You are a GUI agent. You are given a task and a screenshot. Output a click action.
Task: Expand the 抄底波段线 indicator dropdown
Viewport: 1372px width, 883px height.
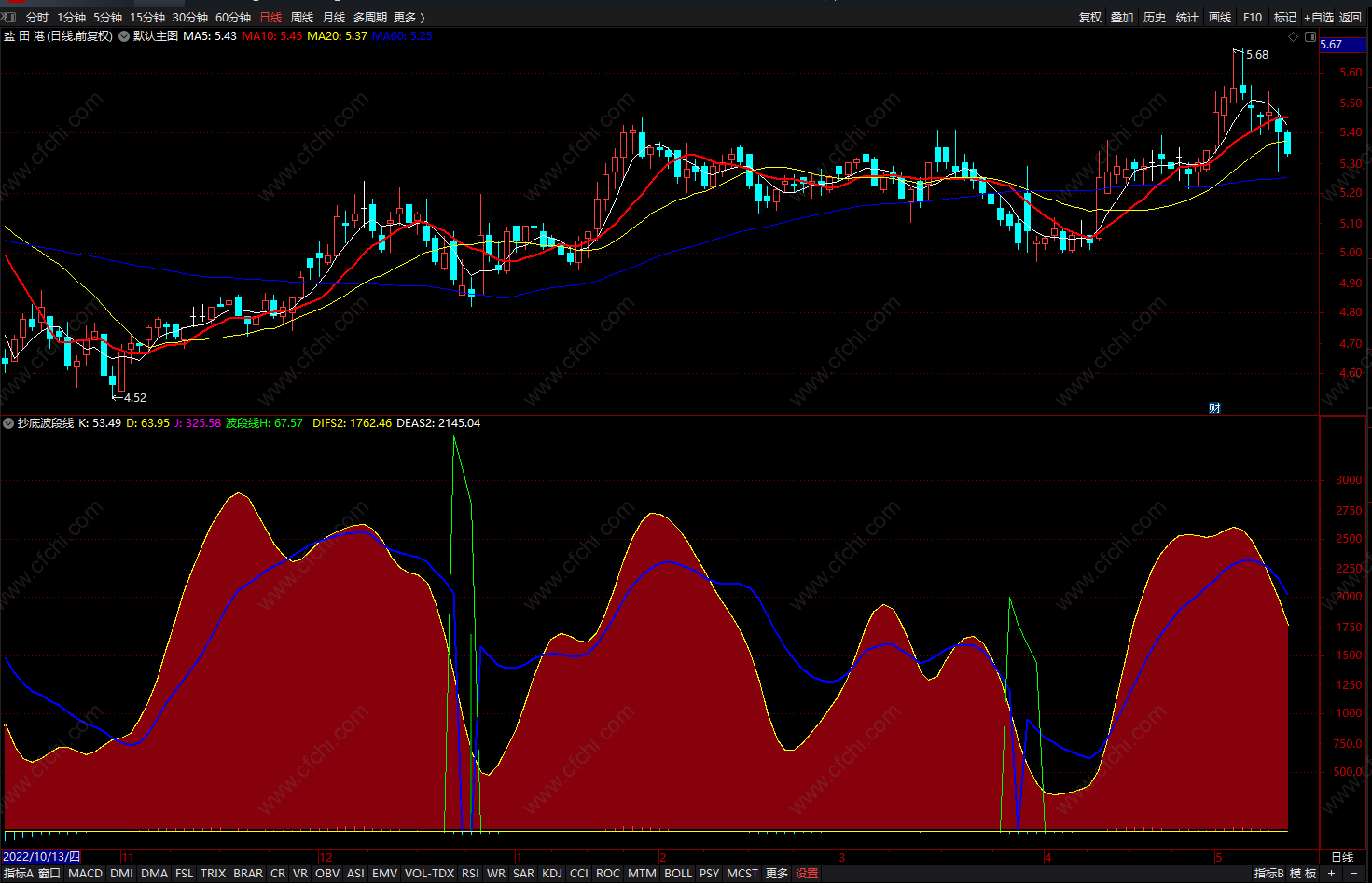click(8, 423)
